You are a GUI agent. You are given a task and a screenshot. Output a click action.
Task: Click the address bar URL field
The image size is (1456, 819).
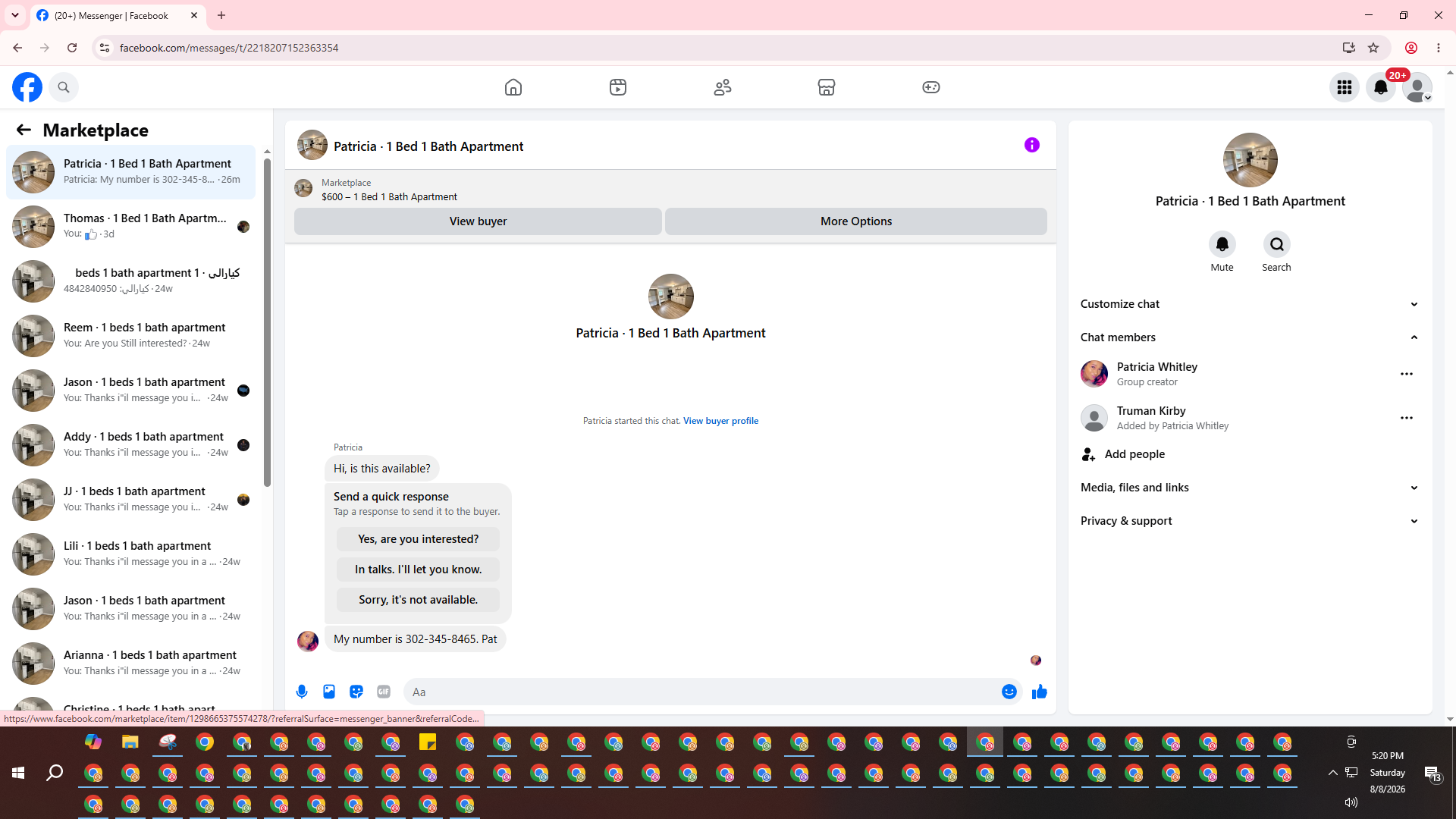(720, 48)
